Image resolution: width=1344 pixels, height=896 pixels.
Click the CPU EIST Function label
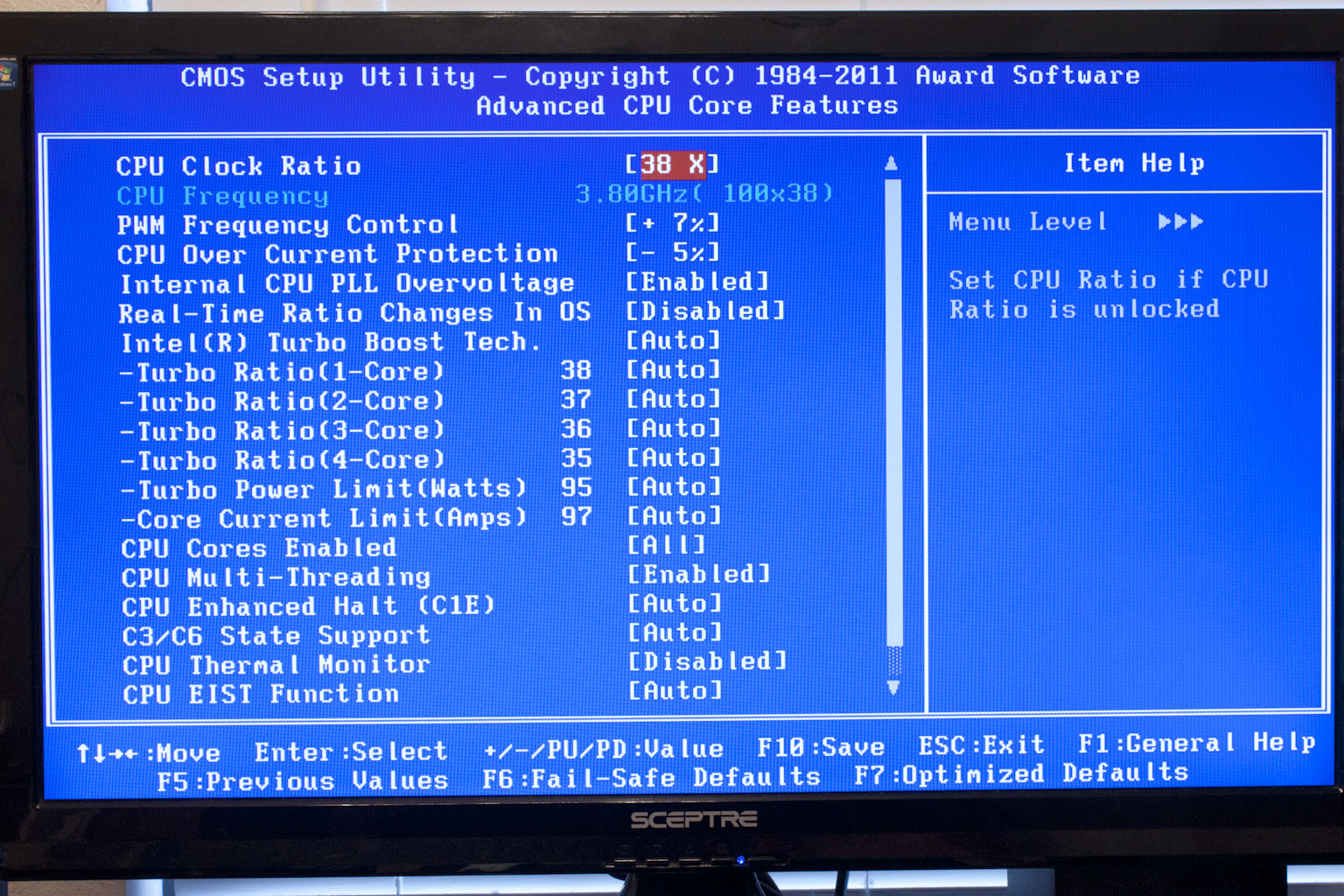click(x=260, y=694)
